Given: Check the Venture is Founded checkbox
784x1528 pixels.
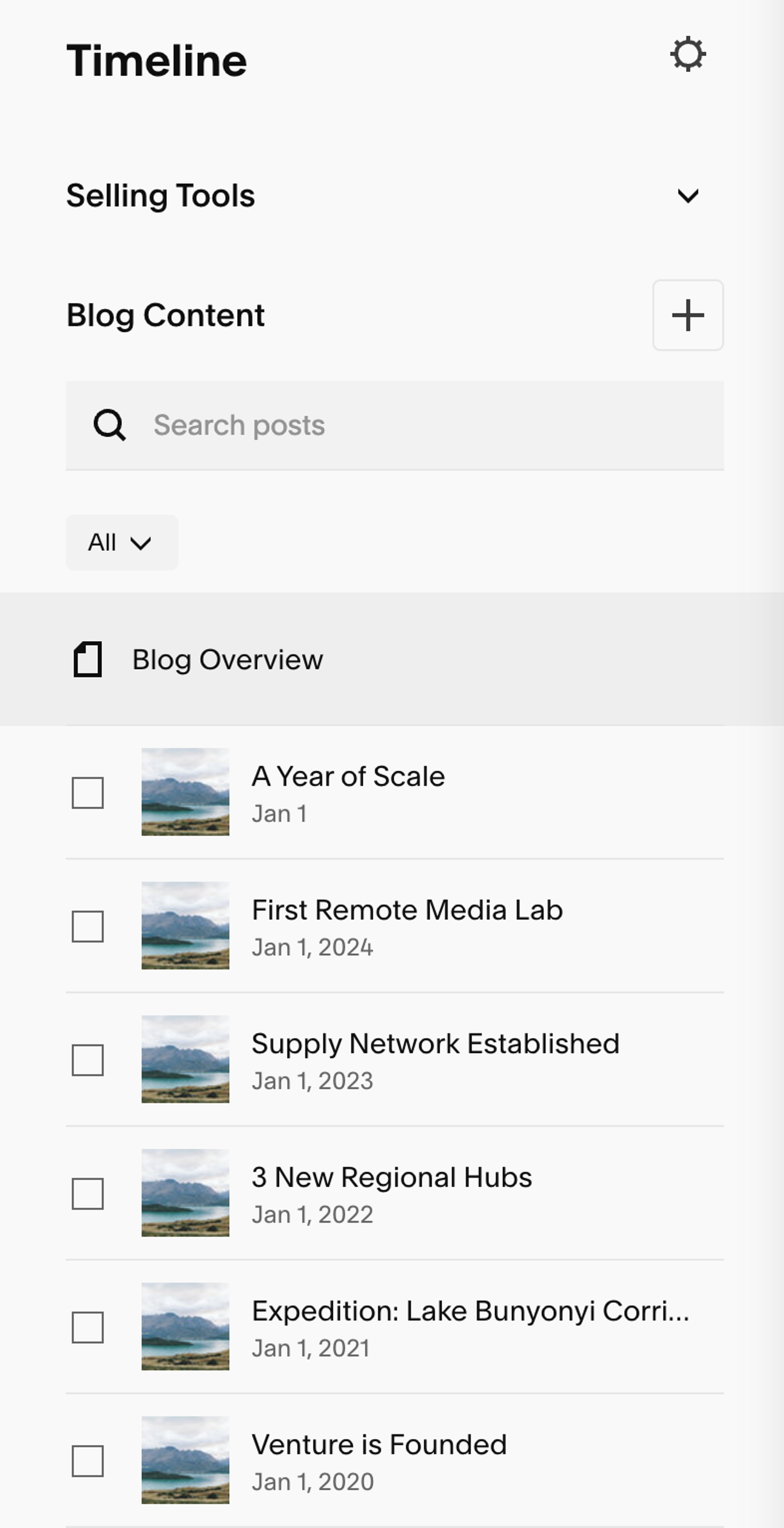Looking at the screenshot, I should (88, 1460).
